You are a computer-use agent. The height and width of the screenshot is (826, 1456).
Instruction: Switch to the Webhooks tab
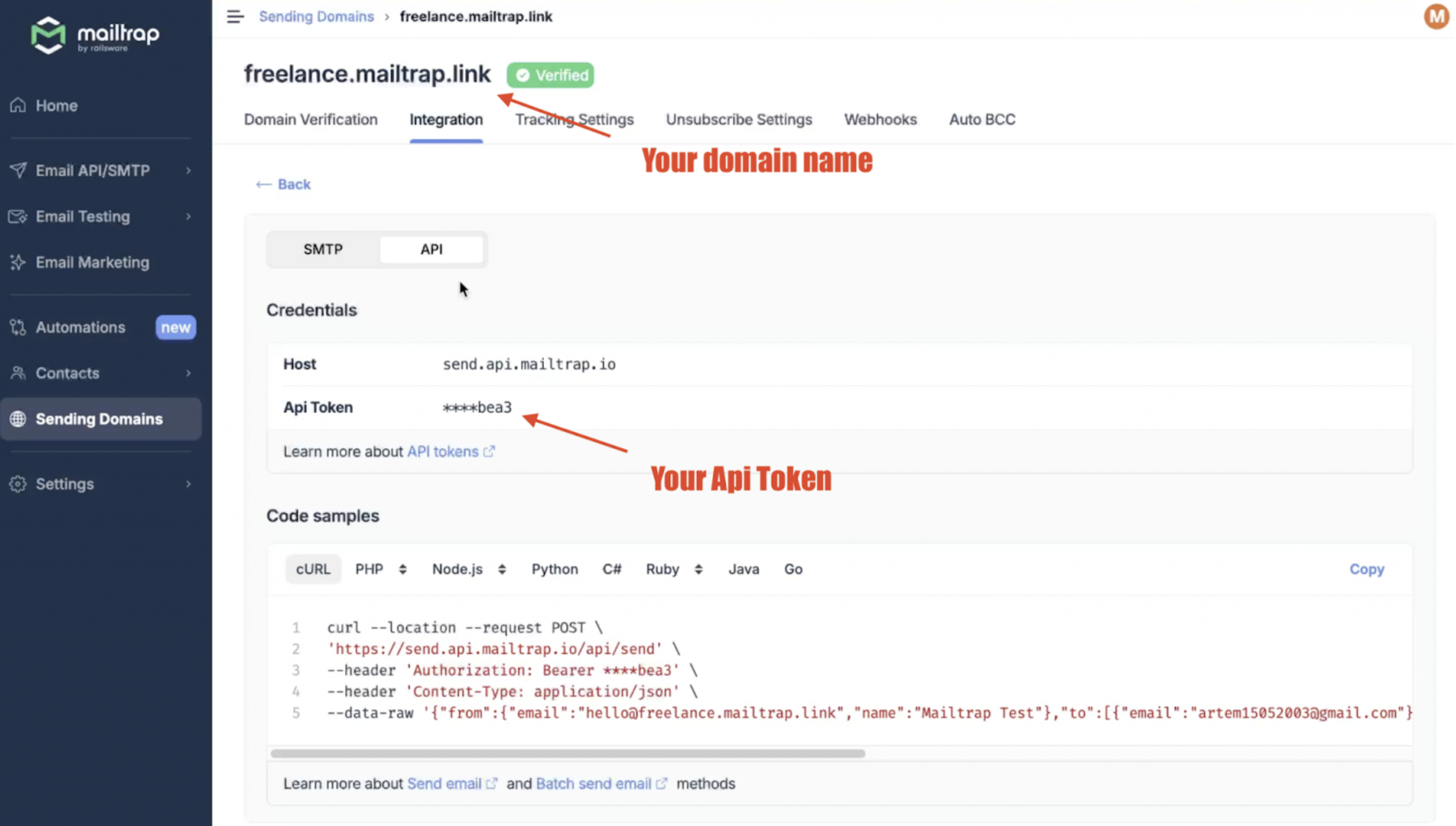881,120
